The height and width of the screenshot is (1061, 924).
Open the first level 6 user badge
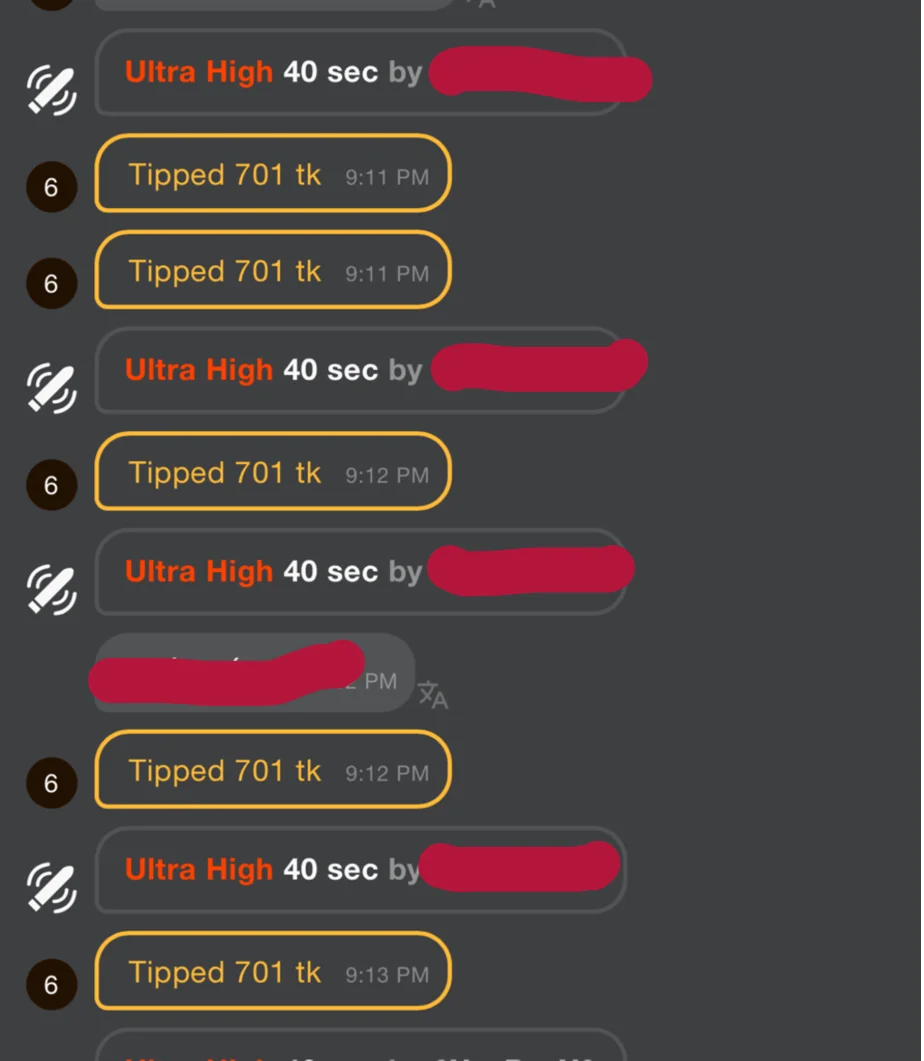(x=51, y=187)
